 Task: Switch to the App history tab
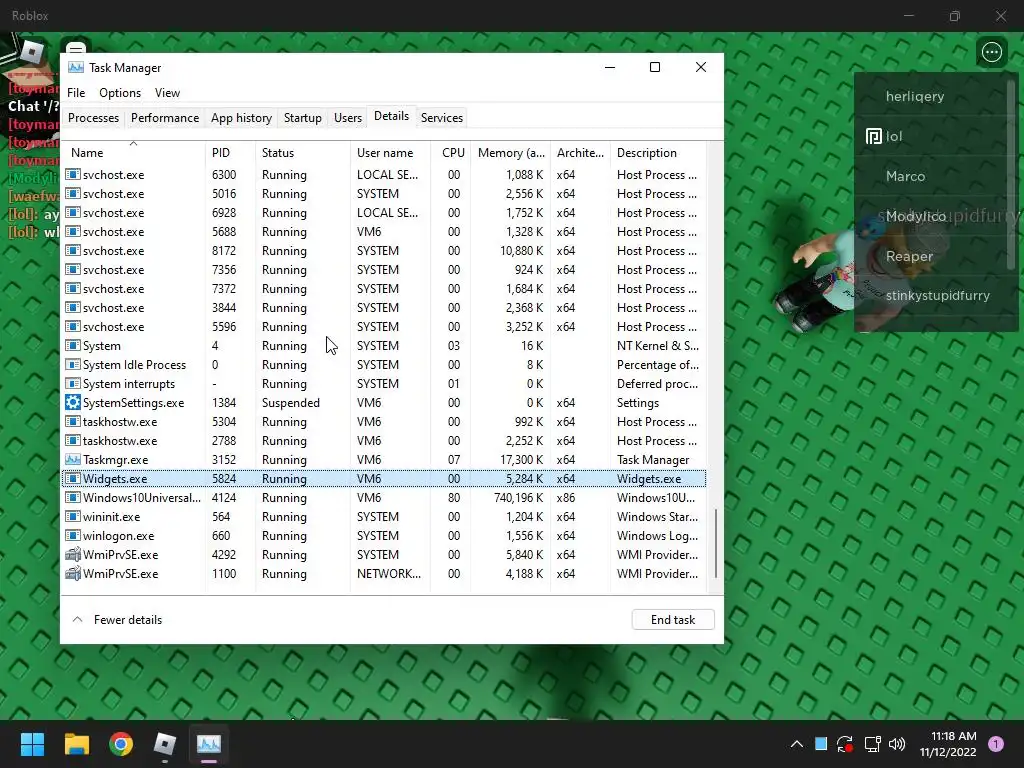241,118
